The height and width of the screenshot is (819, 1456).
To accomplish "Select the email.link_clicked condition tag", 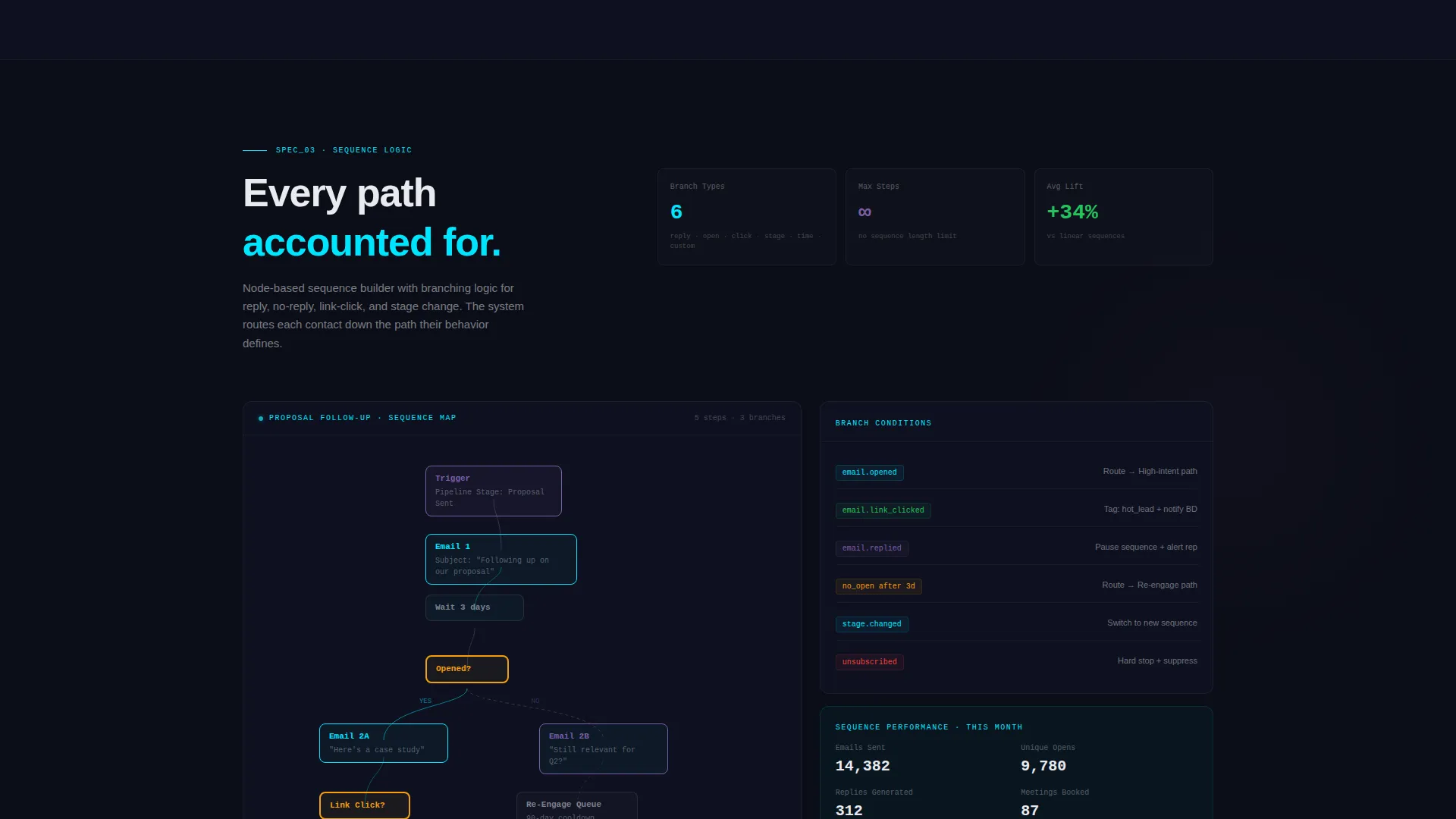I will pyautogui.click(x=883, y=510).
